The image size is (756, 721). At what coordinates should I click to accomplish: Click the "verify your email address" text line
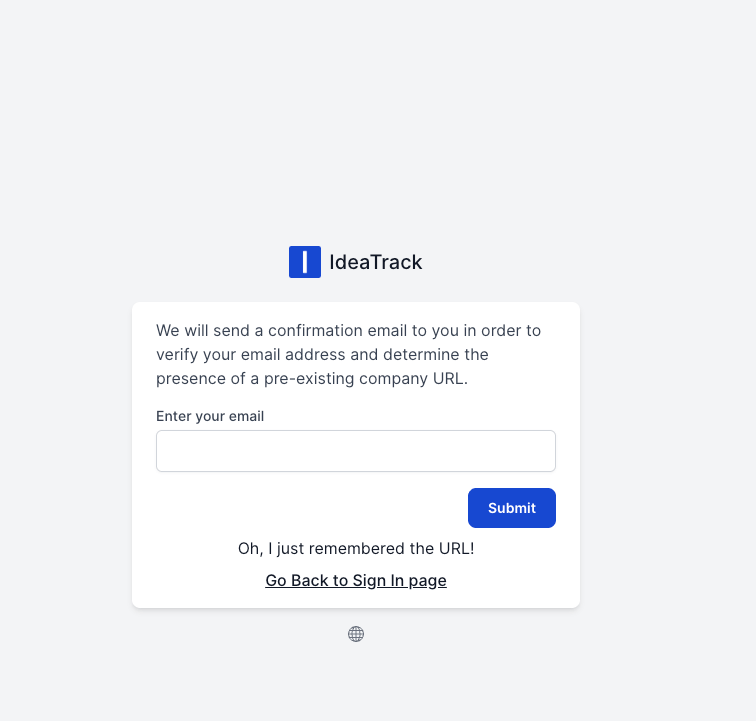(x=322, y=354)
